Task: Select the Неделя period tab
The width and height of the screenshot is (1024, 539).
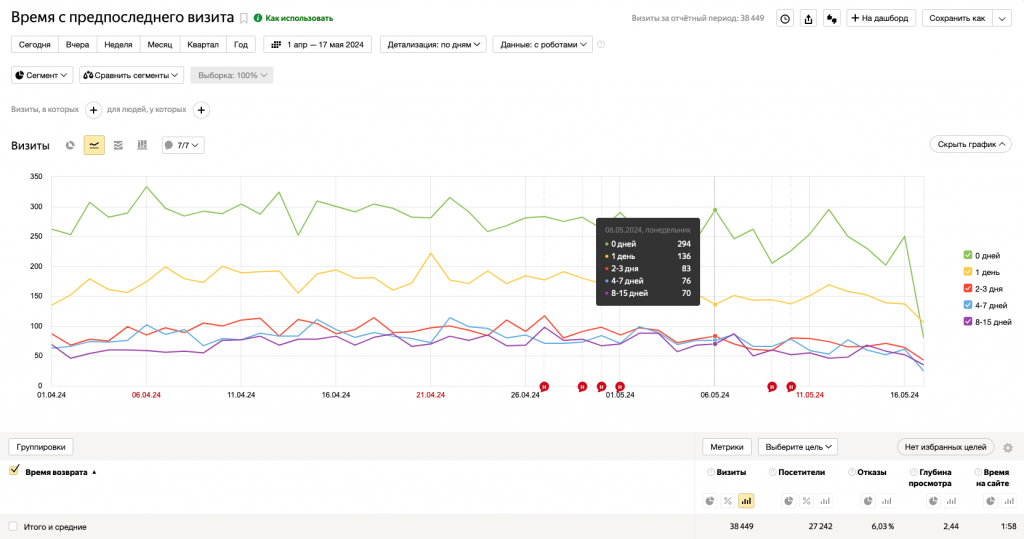Action: [118, 44]
